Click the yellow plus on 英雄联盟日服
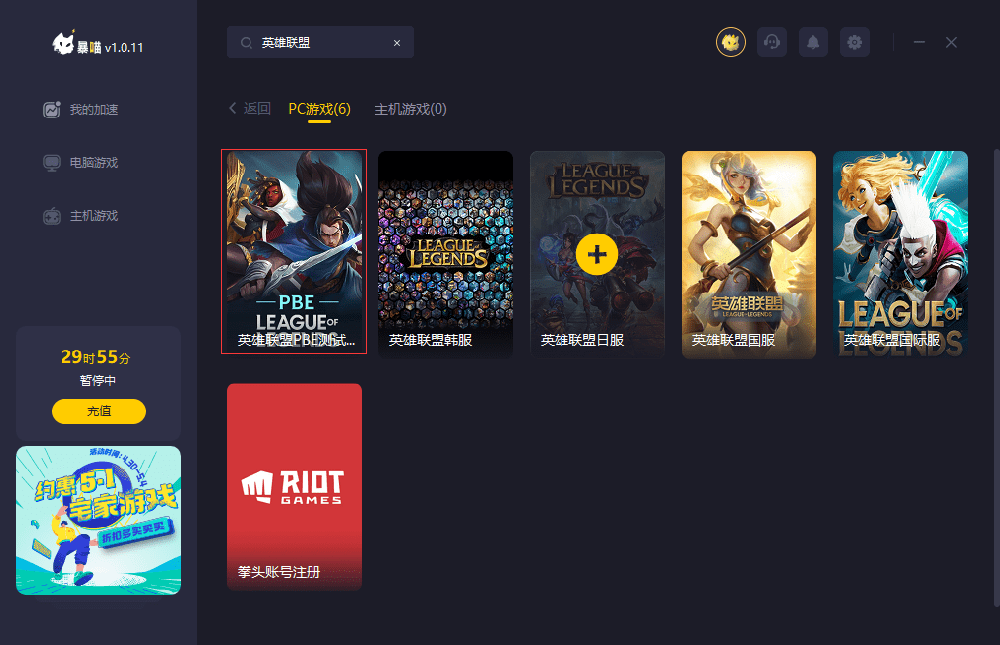This screenshot has height=645, width=1000. click(597, 255)
